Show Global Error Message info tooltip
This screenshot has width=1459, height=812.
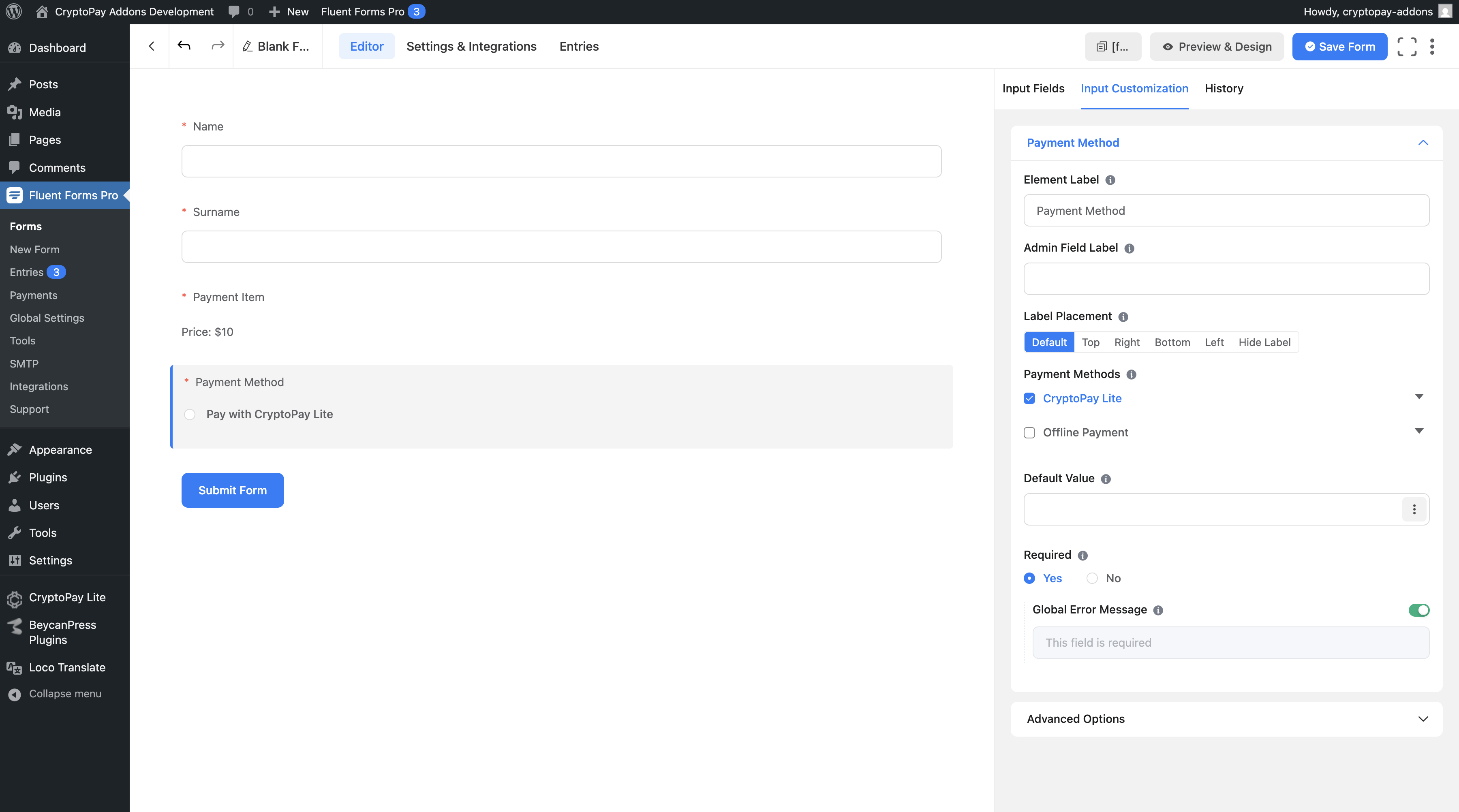click(1158, 610)
